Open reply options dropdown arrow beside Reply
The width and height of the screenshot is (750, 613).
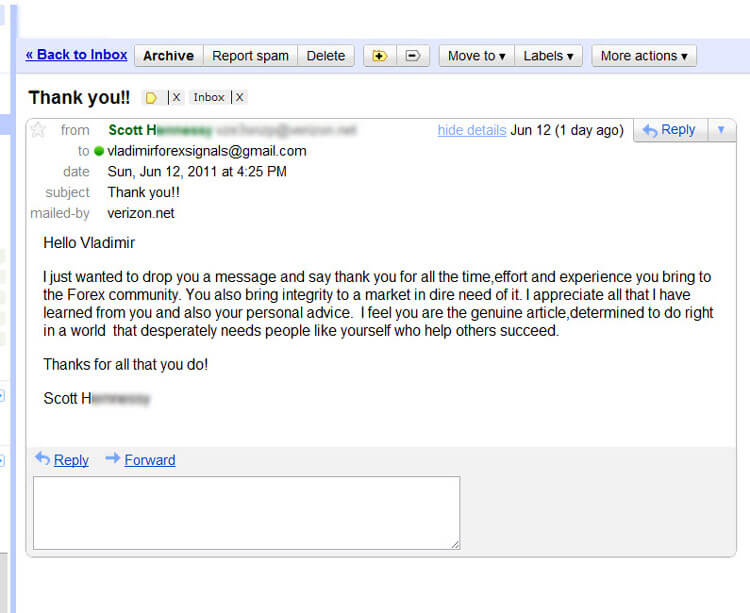[x=721, y=130]
